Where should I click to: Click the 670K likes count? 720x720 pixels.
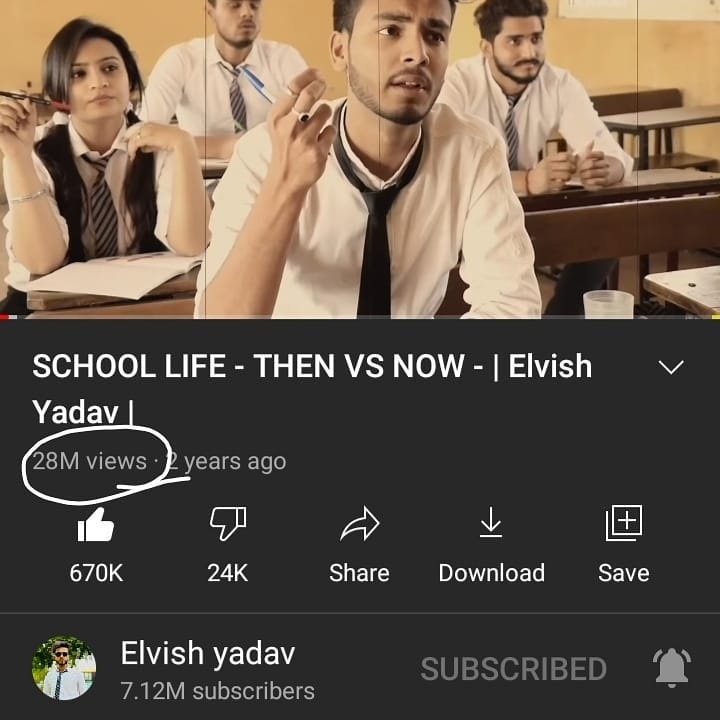coord(96,573)
